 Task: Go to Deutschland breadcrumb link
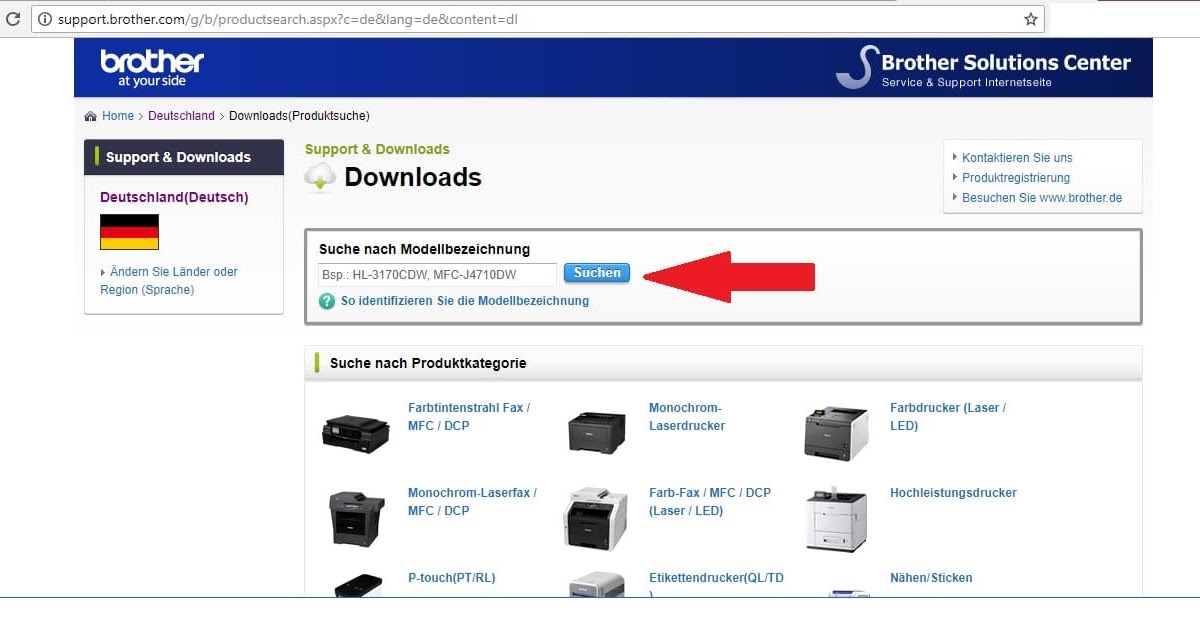coord(181,116)
